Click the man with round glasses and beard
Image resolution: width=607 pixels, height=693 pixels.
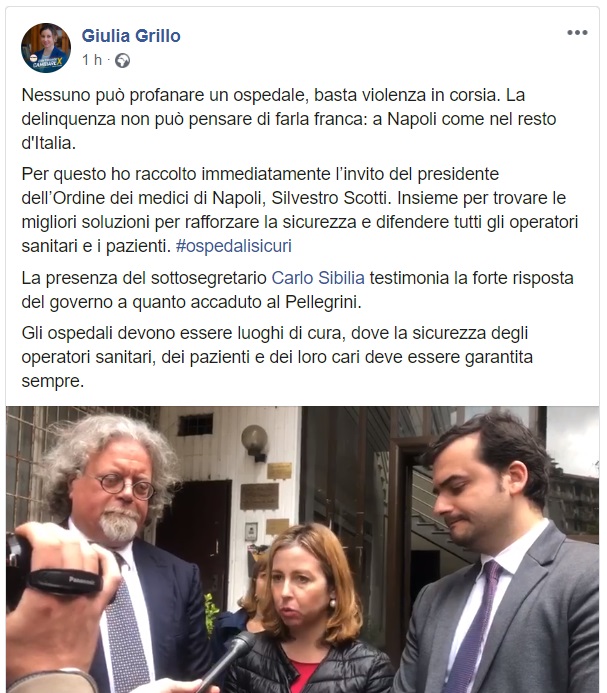click(119, 550)
